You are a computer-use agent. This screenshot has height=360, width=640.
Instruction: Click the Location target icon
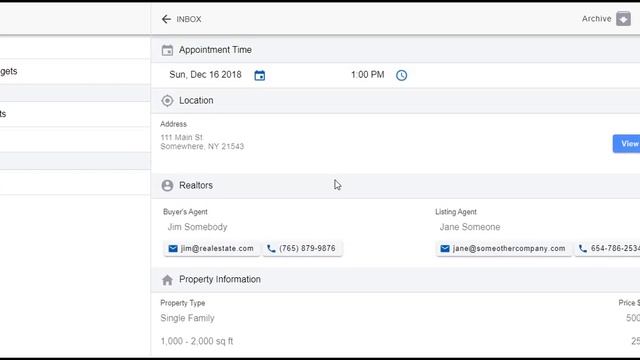(167, 100)
